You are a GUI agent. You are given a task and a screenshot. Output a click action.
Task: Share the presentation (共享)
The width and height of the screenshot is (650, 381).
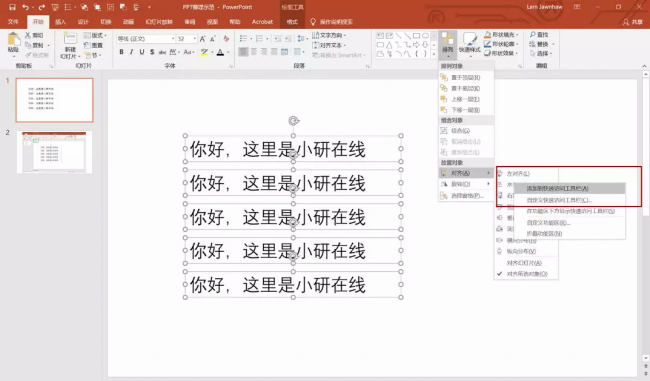[633, 22]
